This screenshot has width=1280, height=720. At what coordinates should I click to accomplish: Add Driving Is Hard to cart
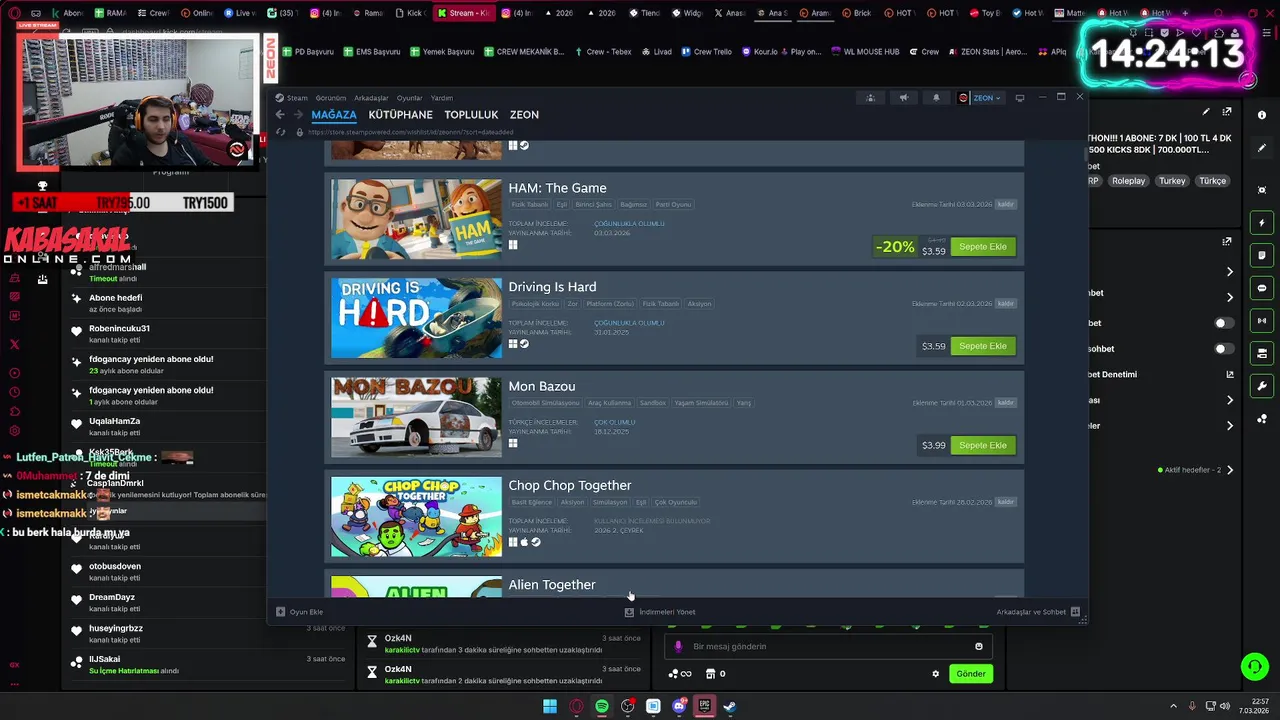(983, 346)
